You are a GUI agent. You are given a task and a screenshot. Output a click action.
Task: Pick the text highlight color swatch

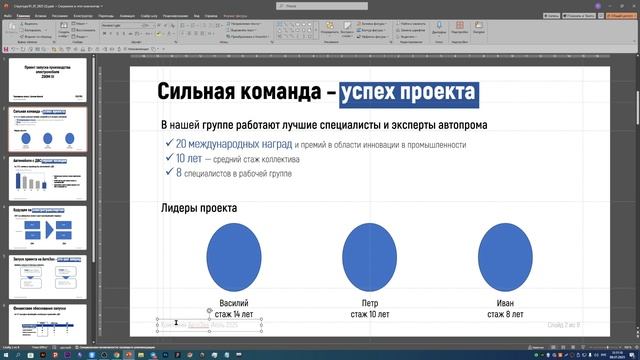point(158,33)
